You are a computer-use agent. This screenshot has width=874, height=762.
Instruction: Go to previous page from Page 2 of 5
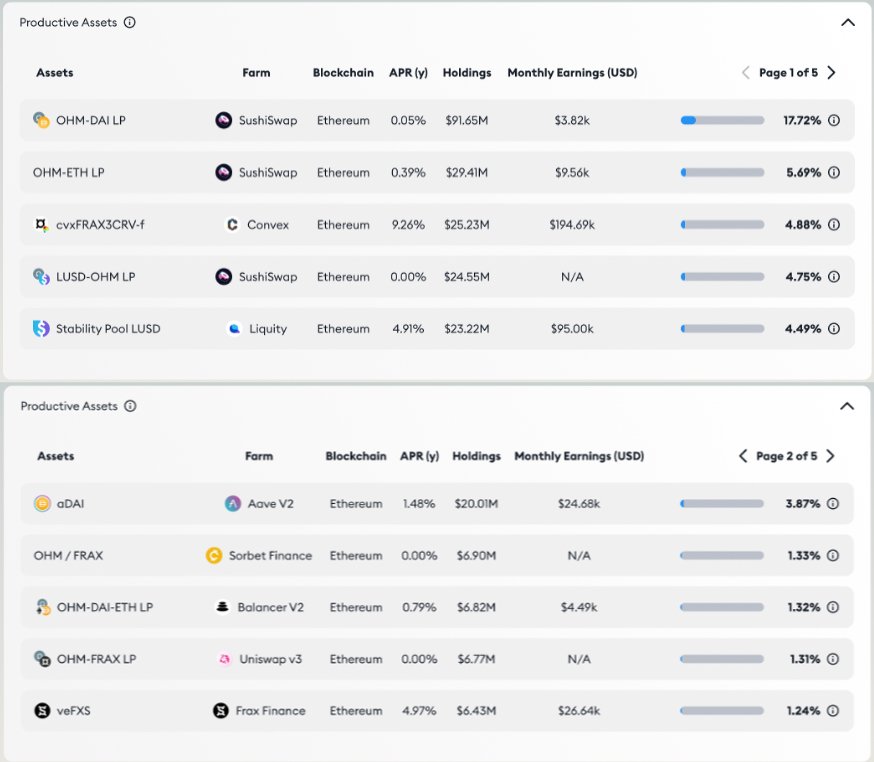coord(743,456)
